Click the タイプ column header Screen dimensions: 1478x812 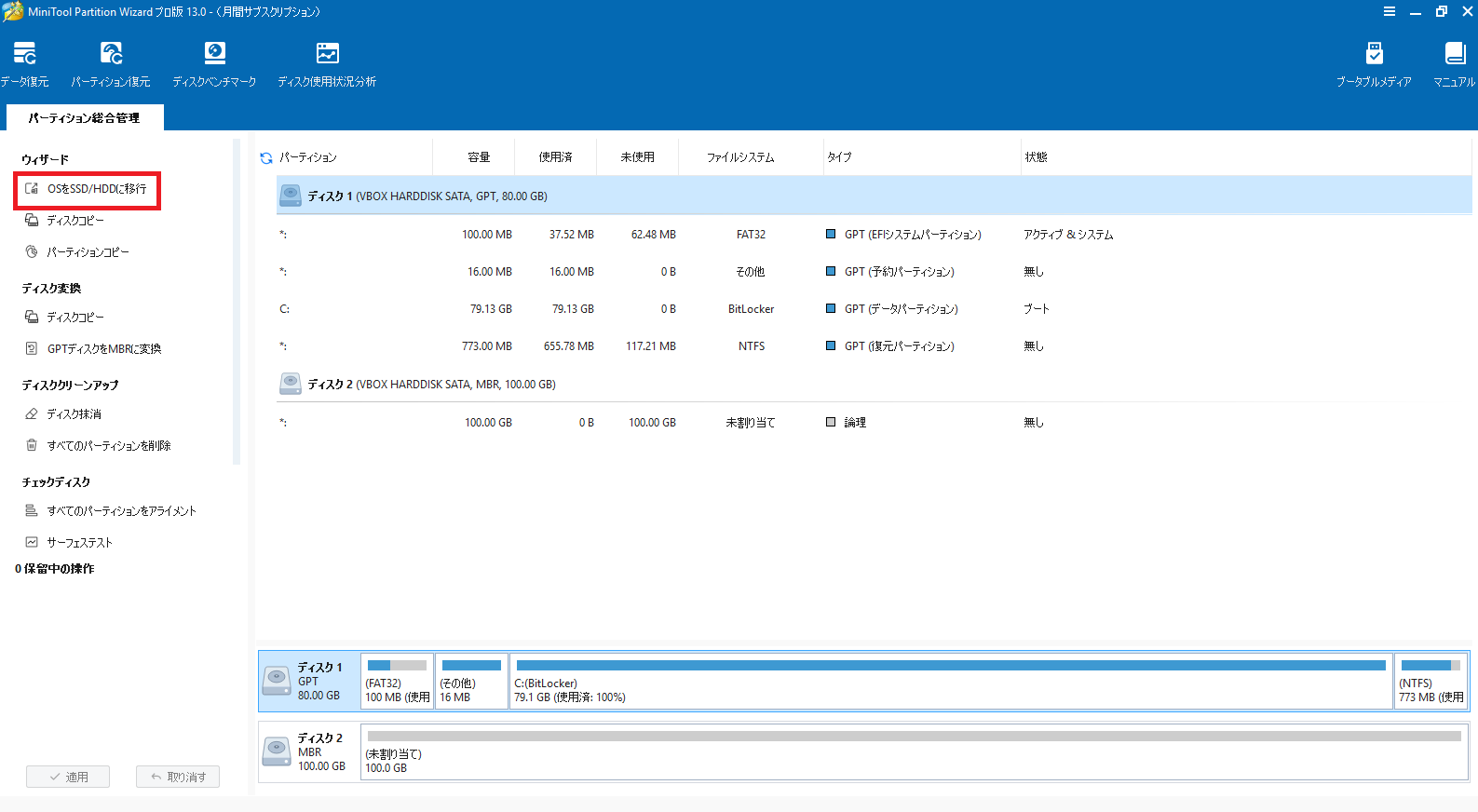click(x=839, y=157)
